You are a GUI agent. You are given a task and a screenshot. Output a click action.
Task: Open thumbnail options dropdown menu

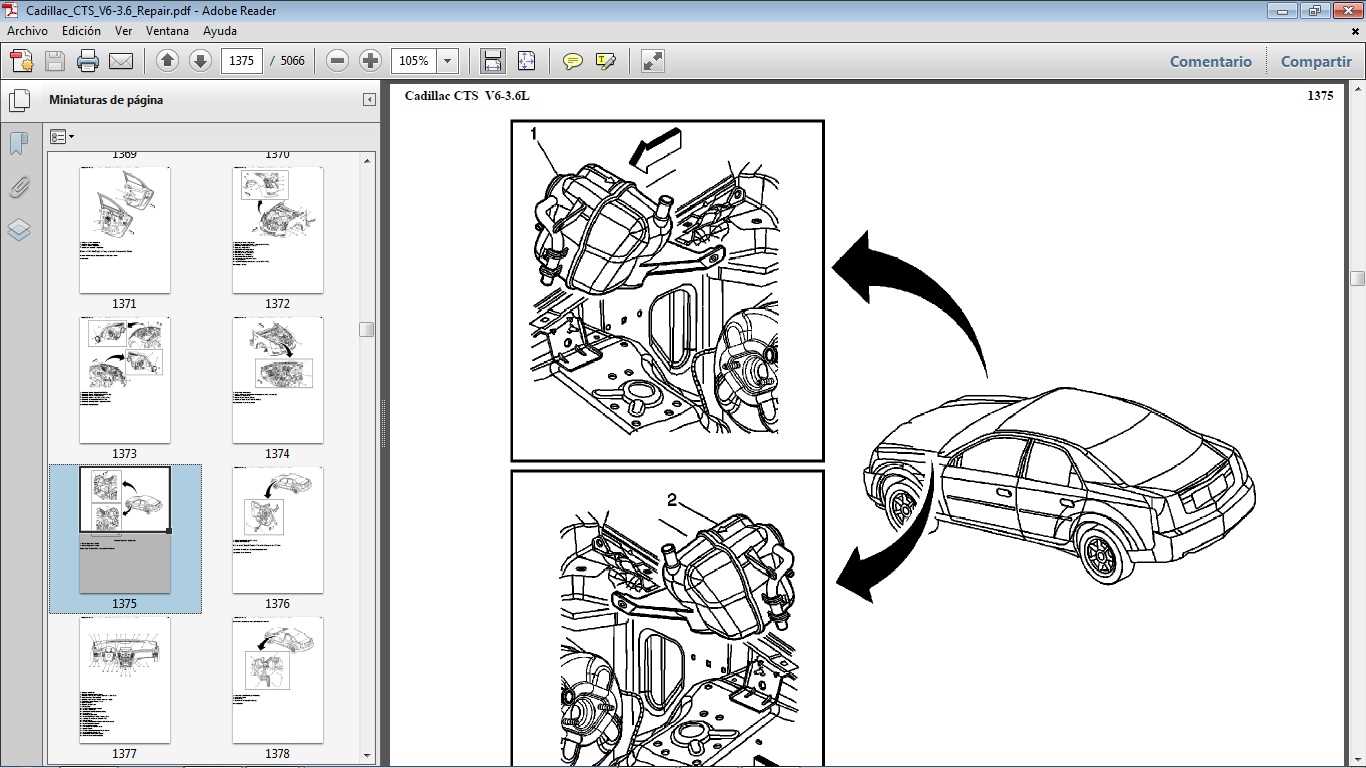tap(62, 136)
